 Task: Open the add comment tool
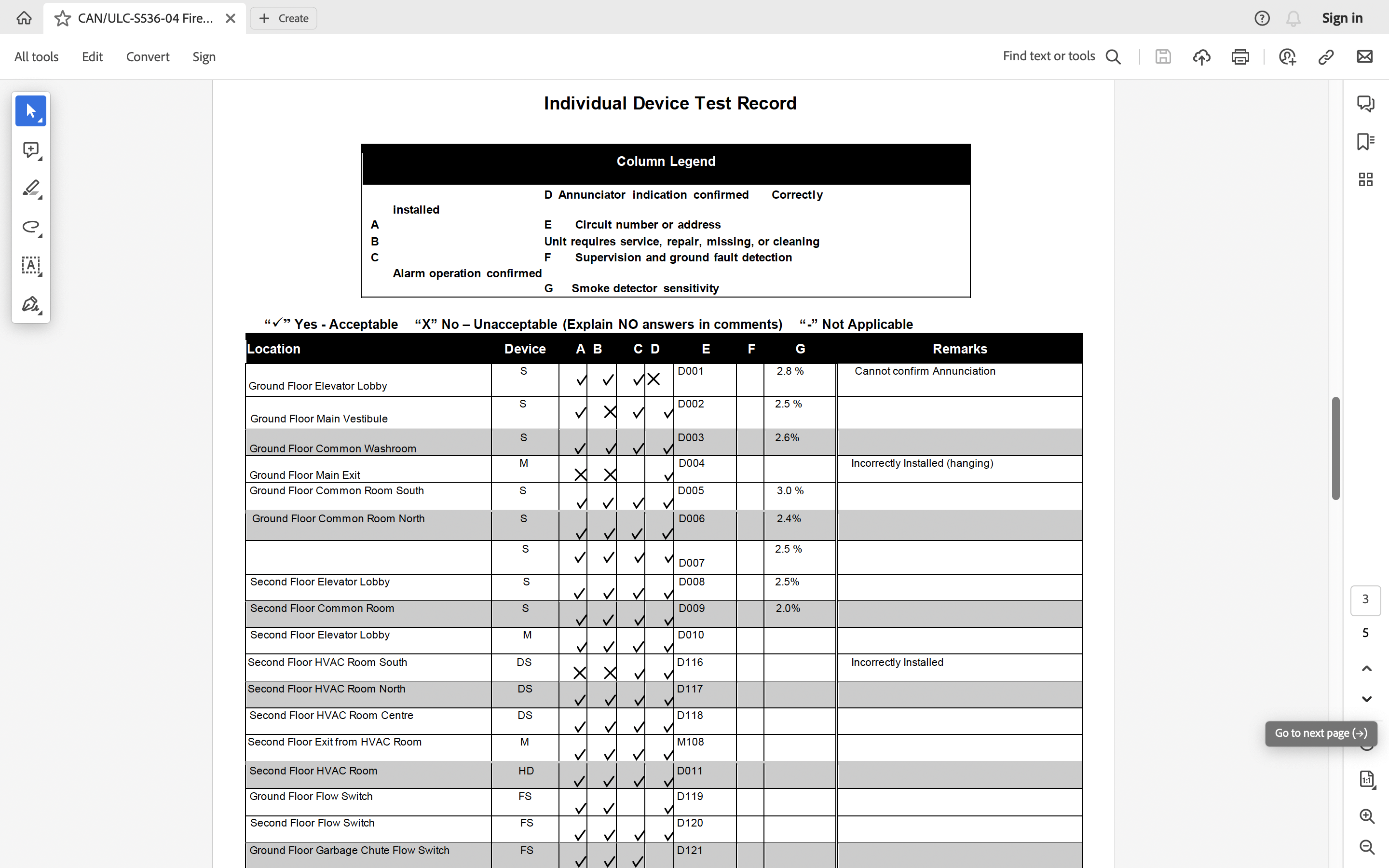click(x=30, y=150)
